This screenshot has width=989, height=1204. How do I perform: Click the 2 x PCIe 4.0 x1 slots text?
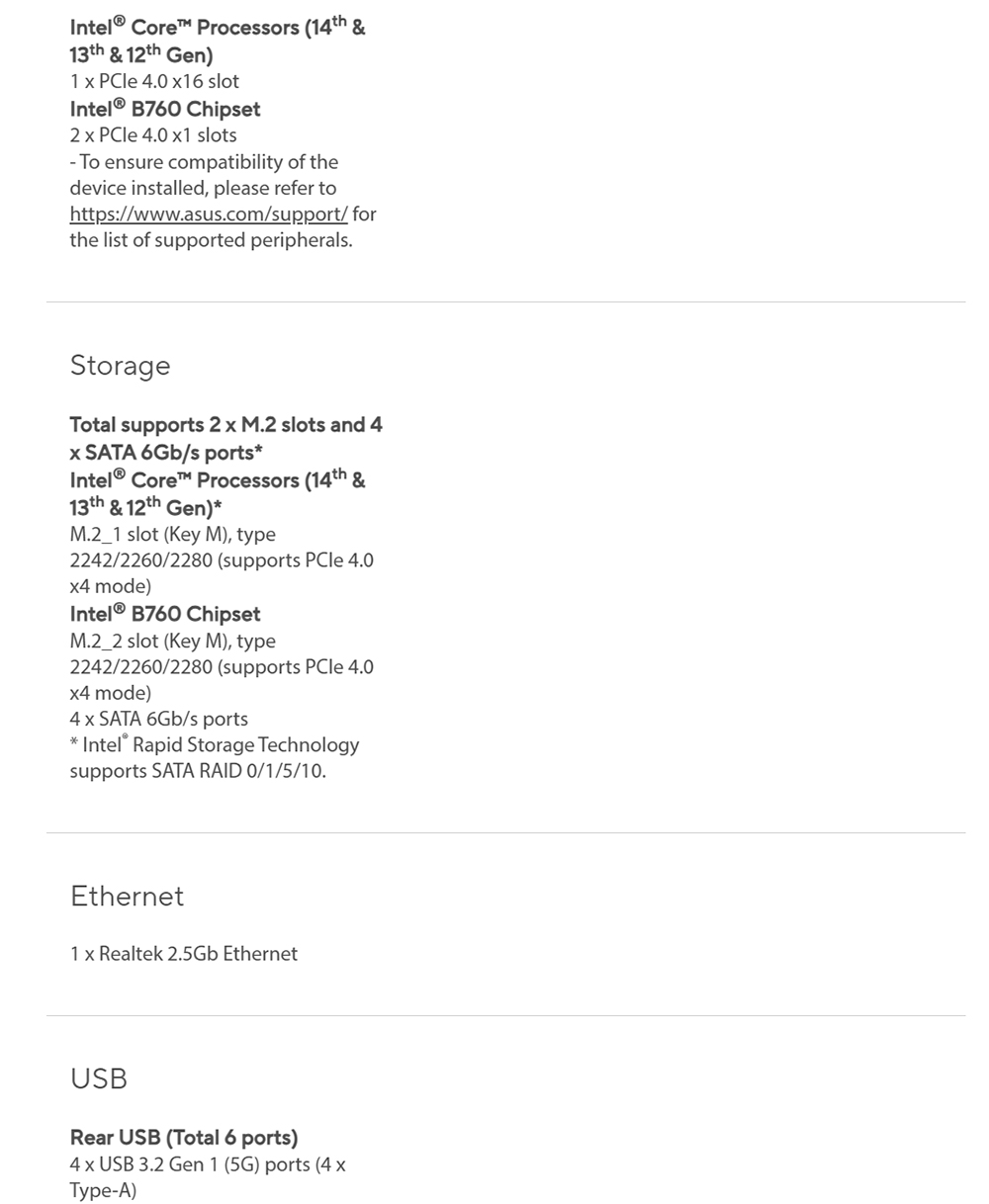pos(153,134)
